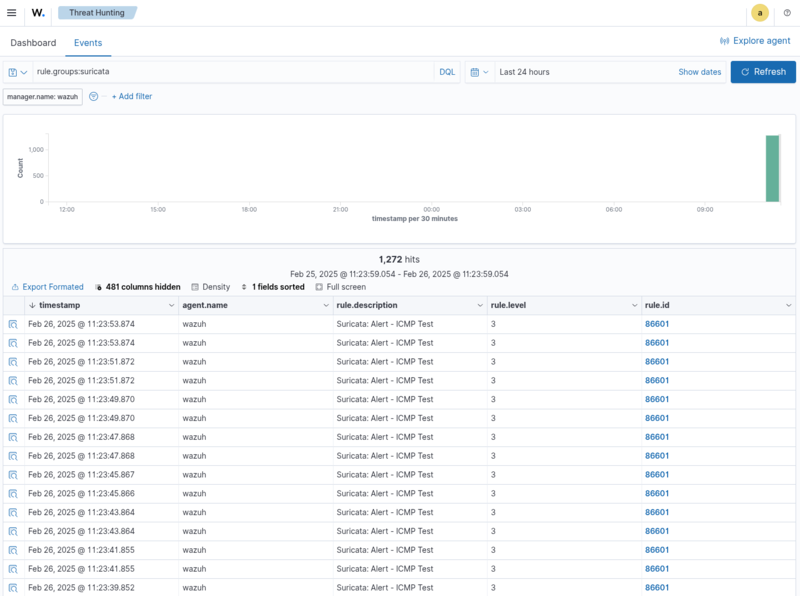The image size is (800, 596).
Task: Expand the rule.id column header menu
Action: [788, 305]
